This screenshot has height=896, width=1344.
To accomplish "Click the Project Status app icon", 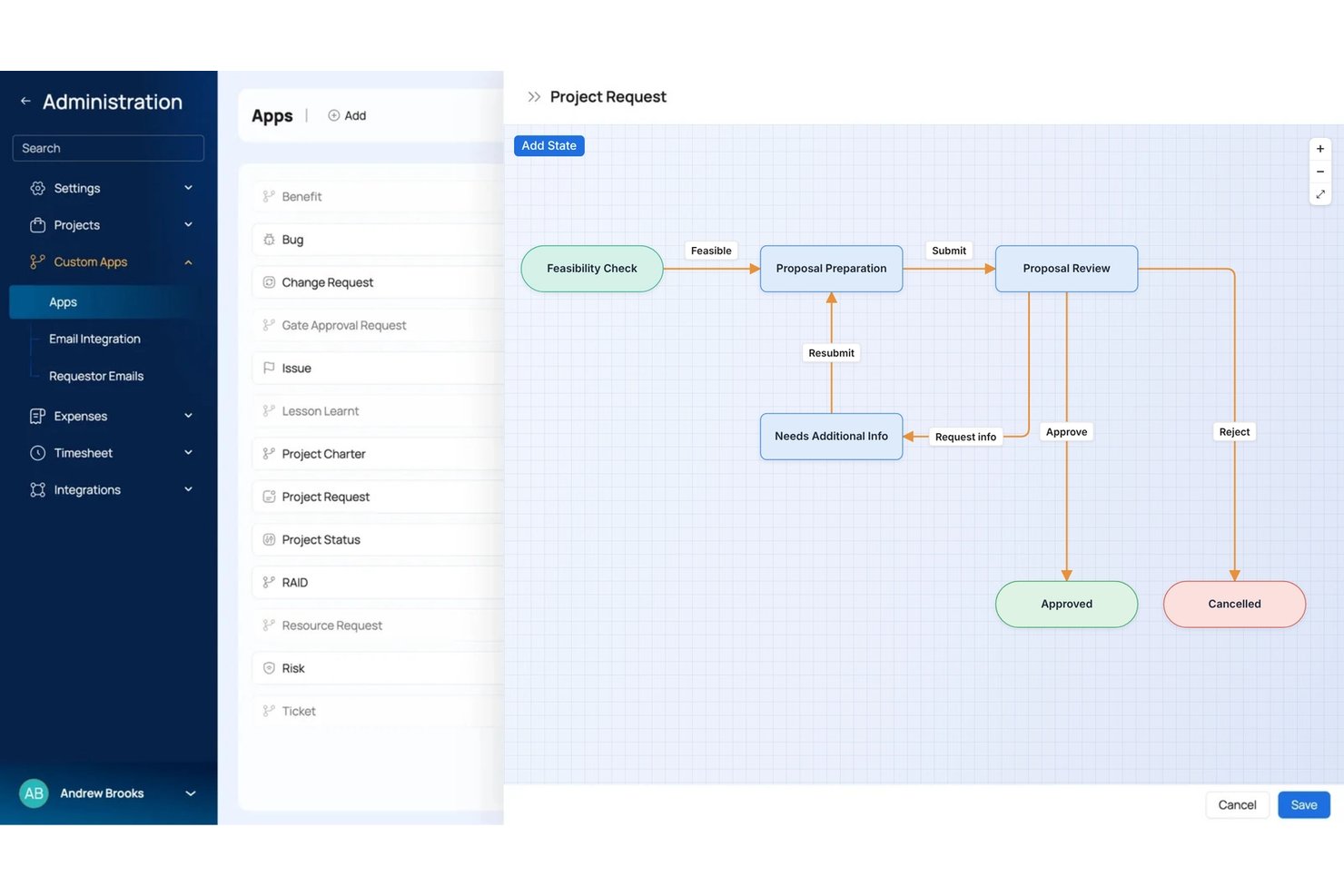I will (x=269, y=539).
